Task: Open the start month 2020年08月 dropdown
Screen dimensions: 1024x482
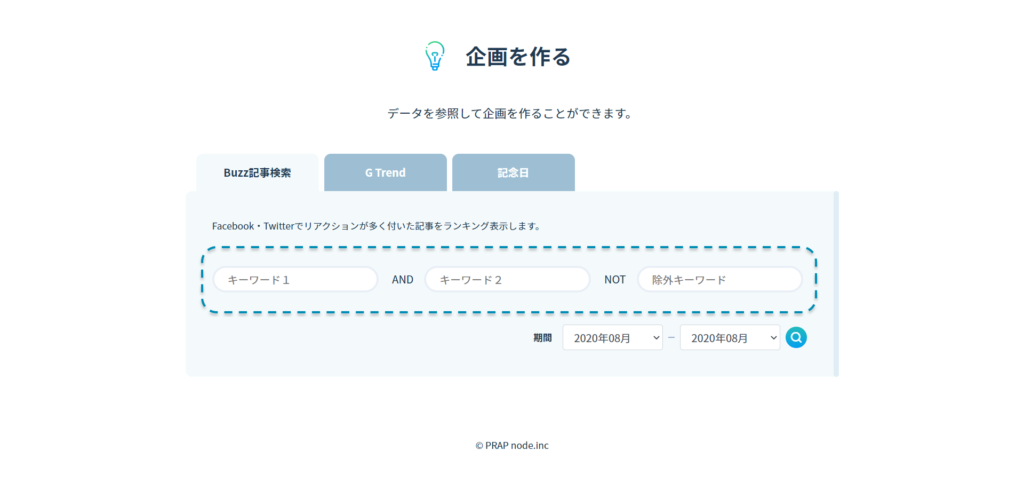Action: coord(612,338)
